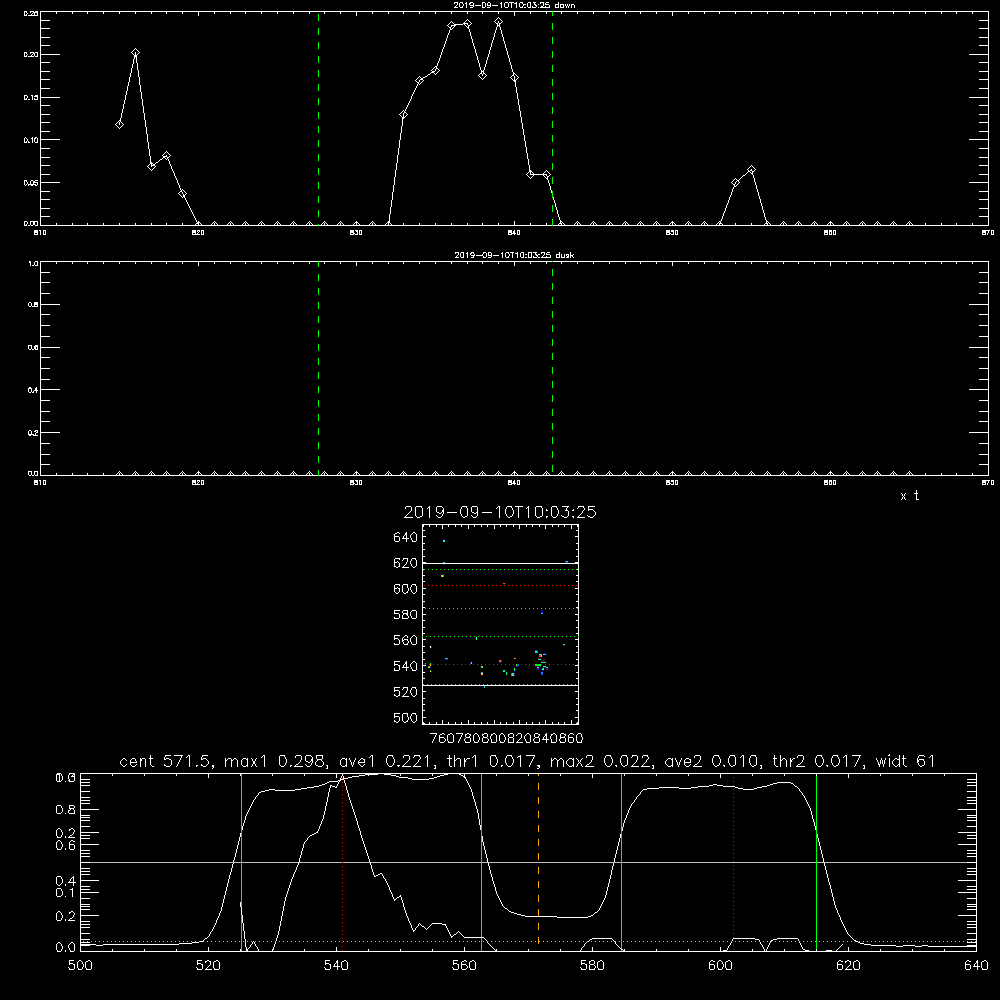The height and width of the screenshot is (1000, 1000).
Task: Click the '580' x-axis label on bottom plot
Action: click(x=592, y=966)
